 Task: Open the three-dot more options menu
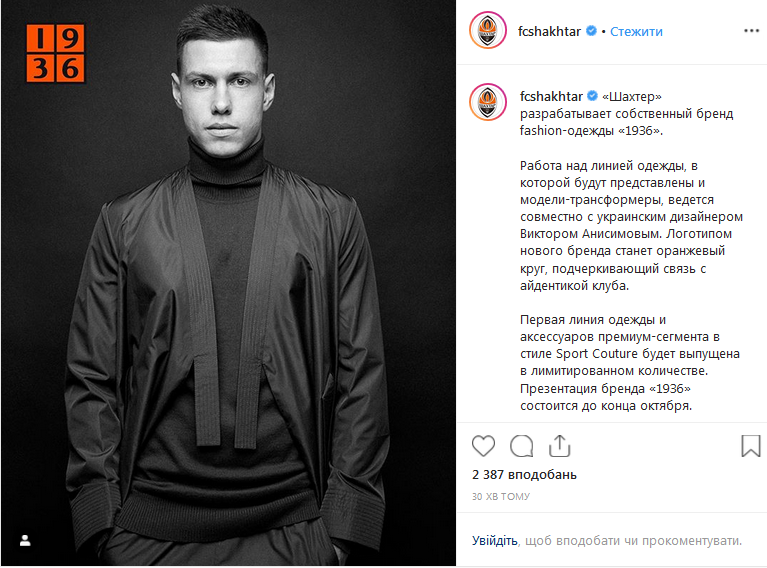[751, 31]
